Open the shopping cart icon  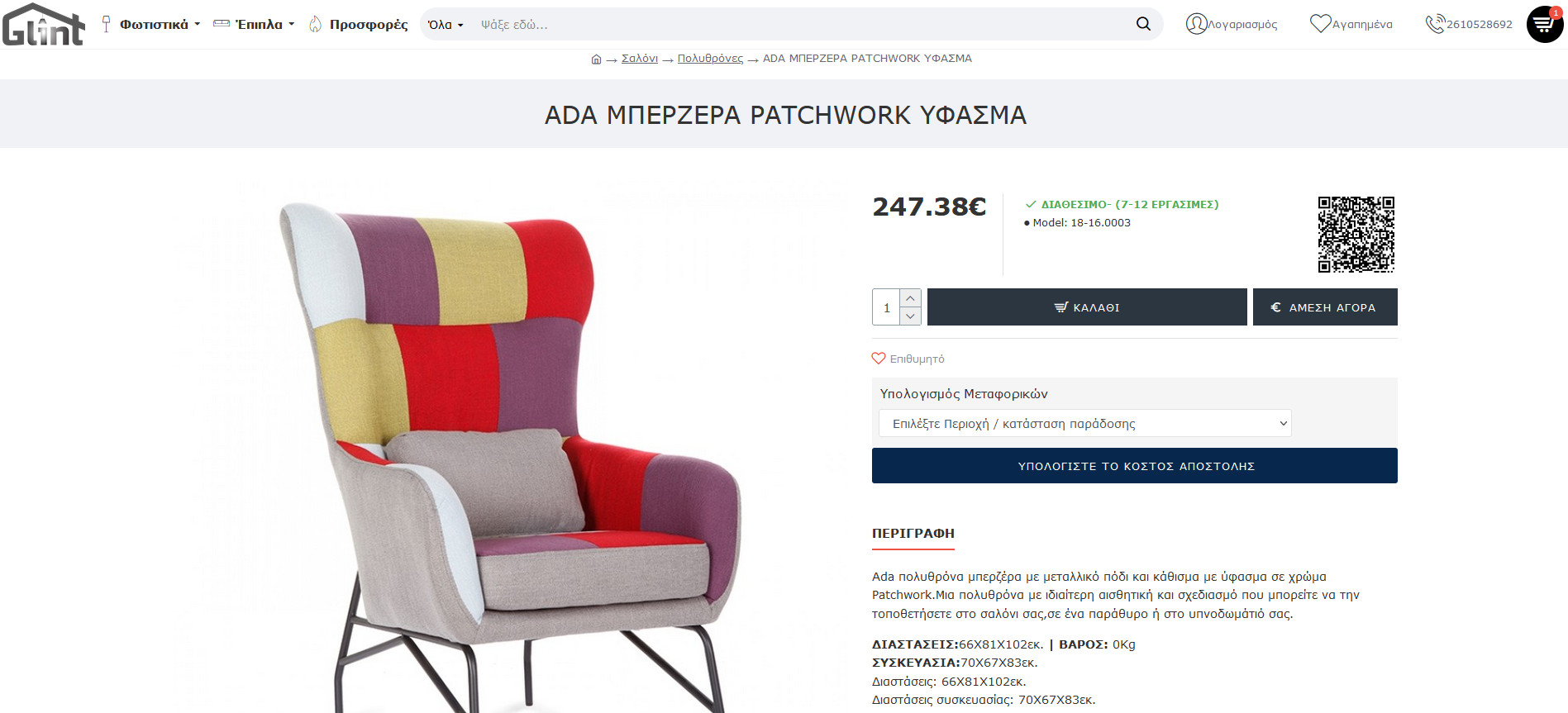click(x=1544, y=24)
